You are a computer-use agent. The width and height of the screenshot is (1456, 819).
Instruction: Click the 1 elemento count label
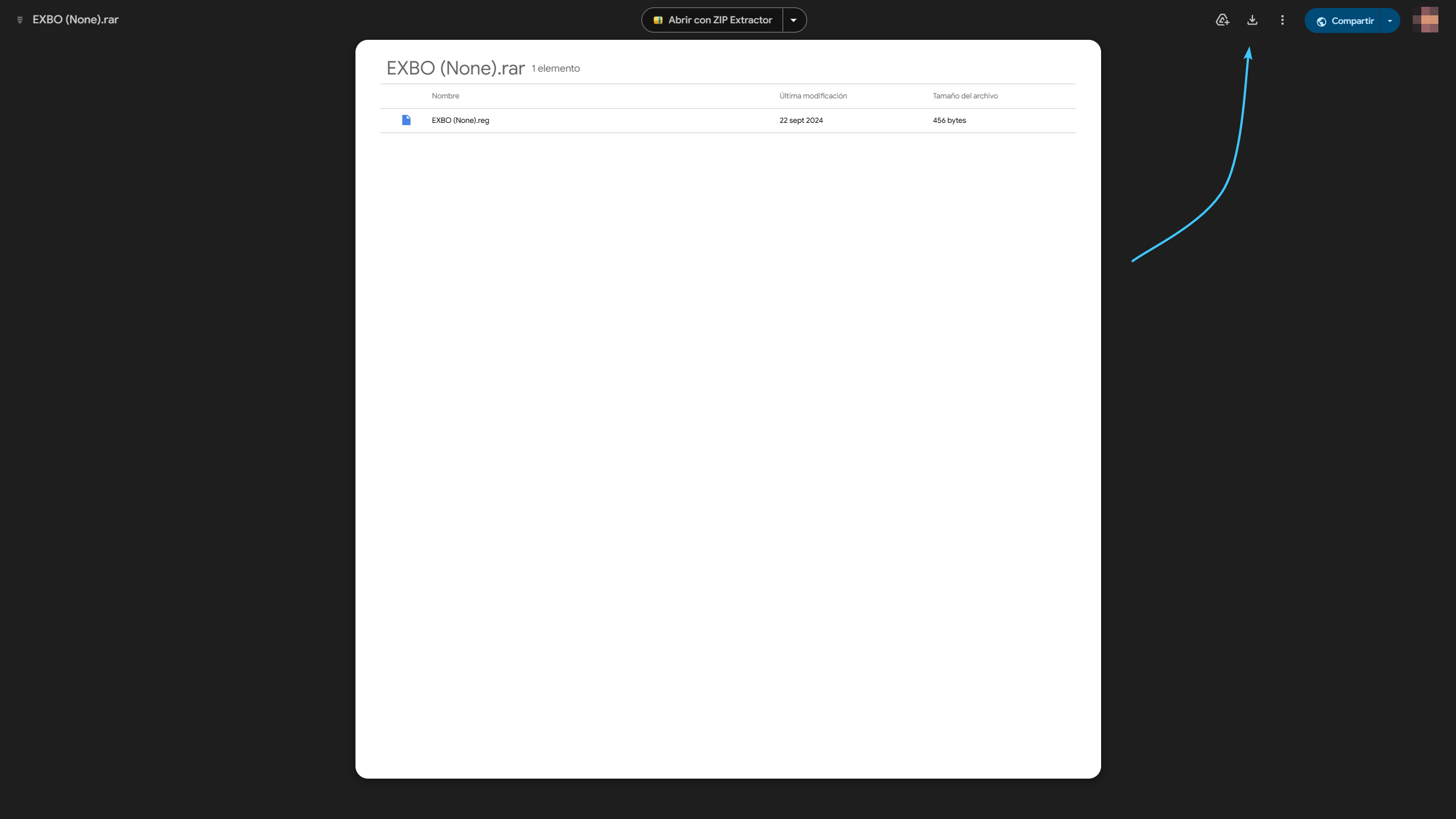(x=556, y=68)
